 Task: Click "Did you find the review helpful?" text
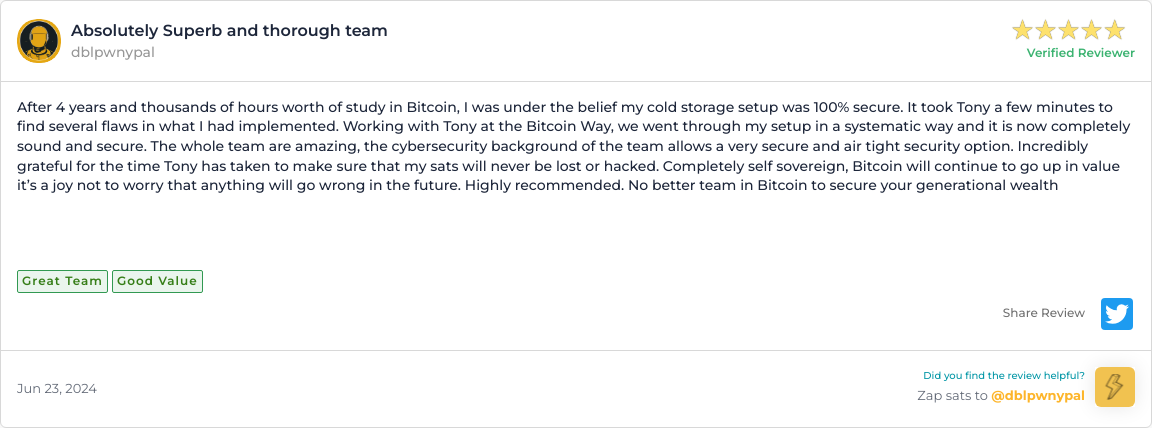1003,376
